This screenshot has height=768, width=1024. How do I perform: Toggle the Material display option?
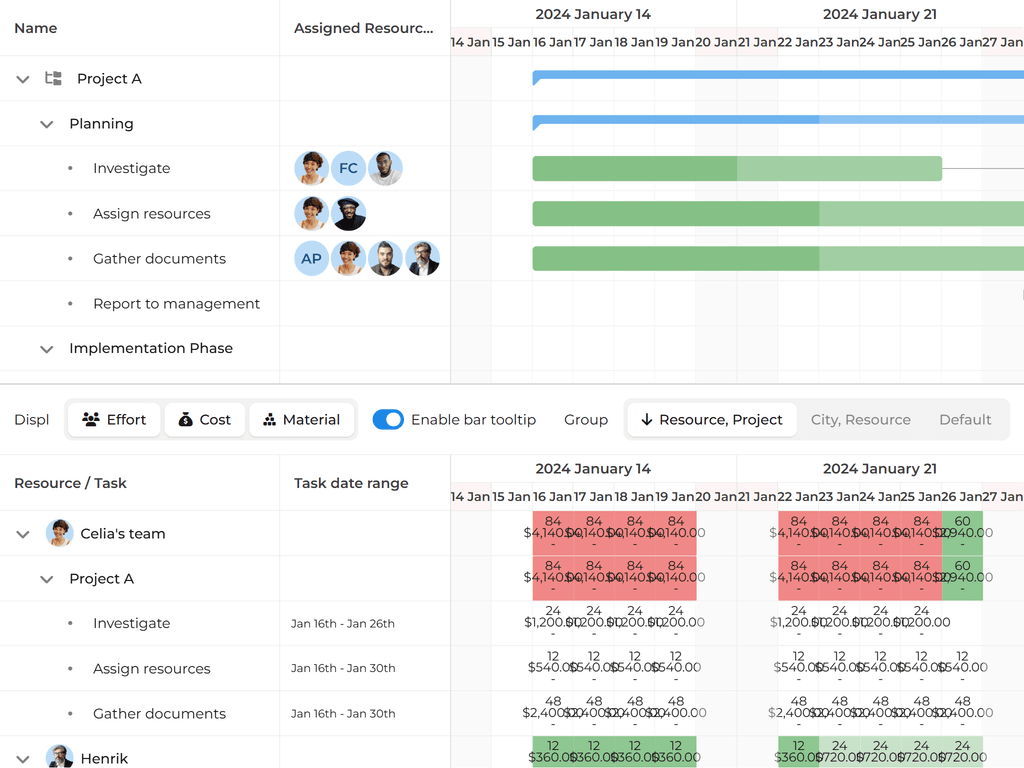click(x=302, y=419)
